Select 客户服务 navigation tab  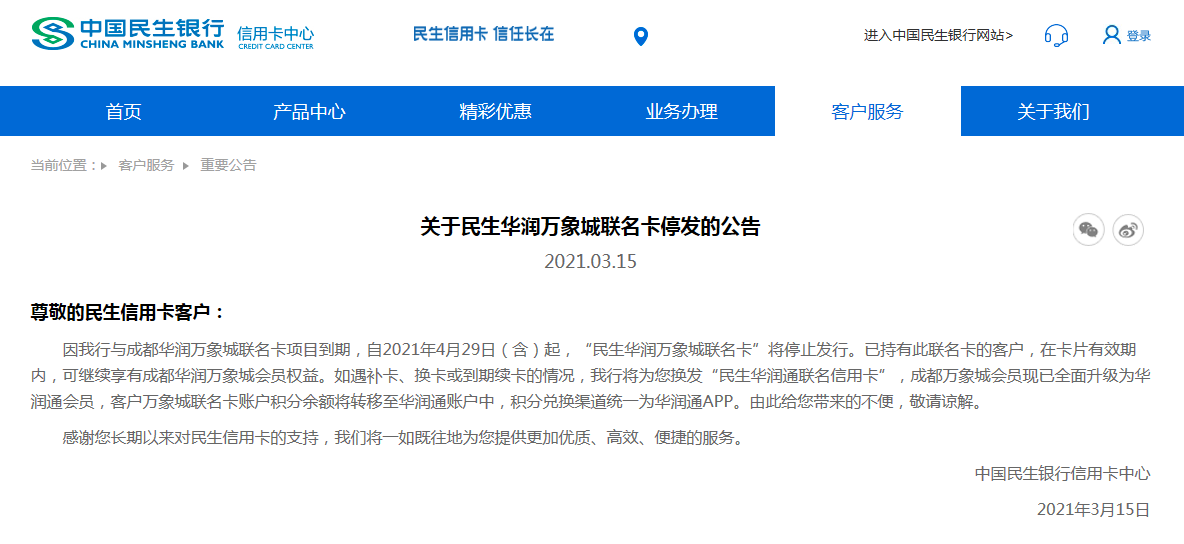pyautogui.click(x=868, y=112)
